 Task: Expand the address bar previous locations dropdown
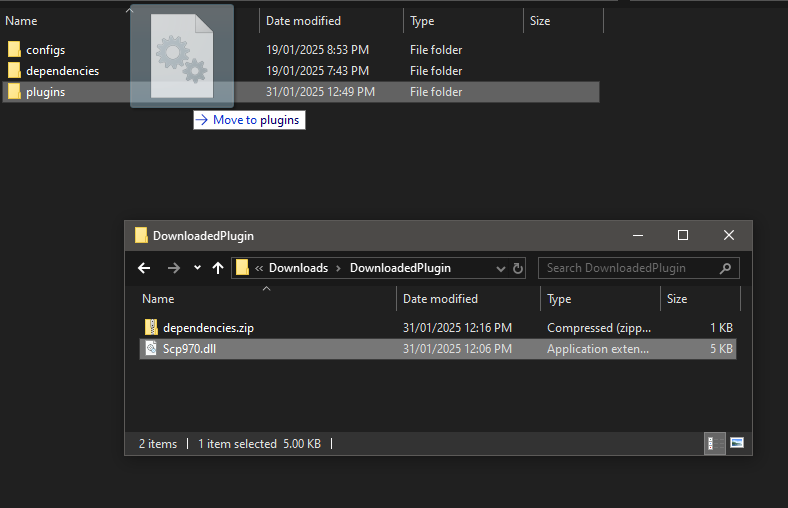[501, 268]
